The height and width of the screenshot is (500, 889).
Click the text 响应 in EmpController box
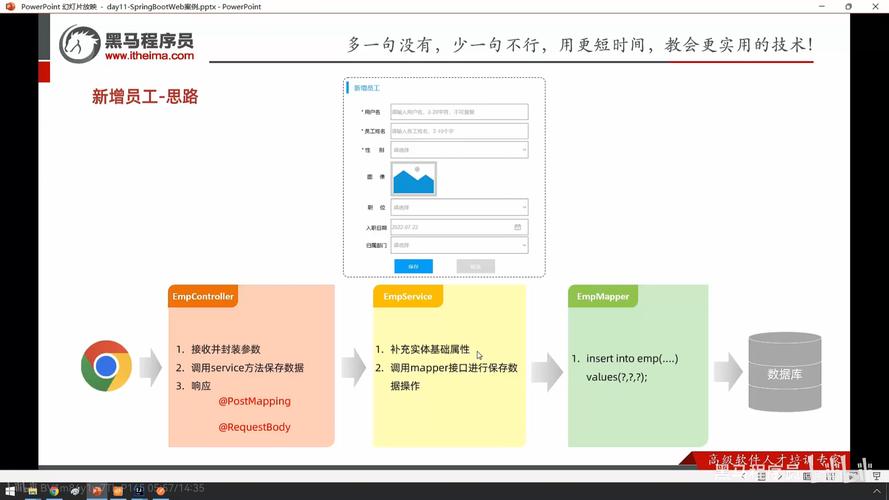[x=201, y=385]
